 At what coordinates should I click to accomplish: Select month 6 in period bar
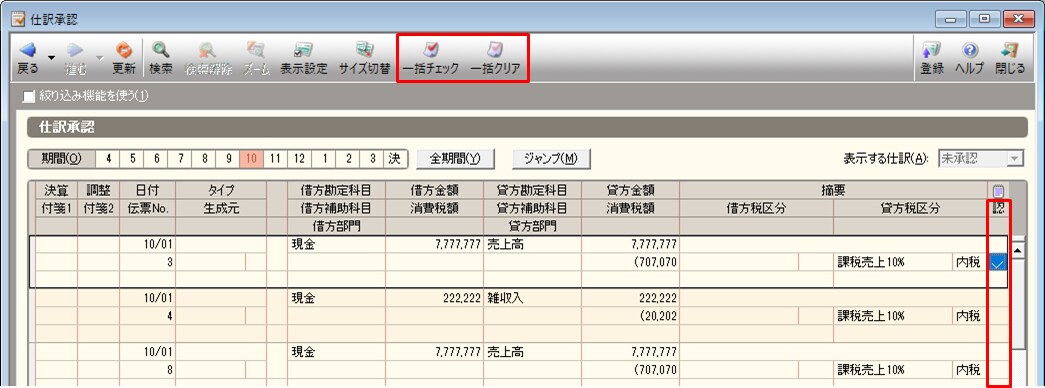coord(156,159)
